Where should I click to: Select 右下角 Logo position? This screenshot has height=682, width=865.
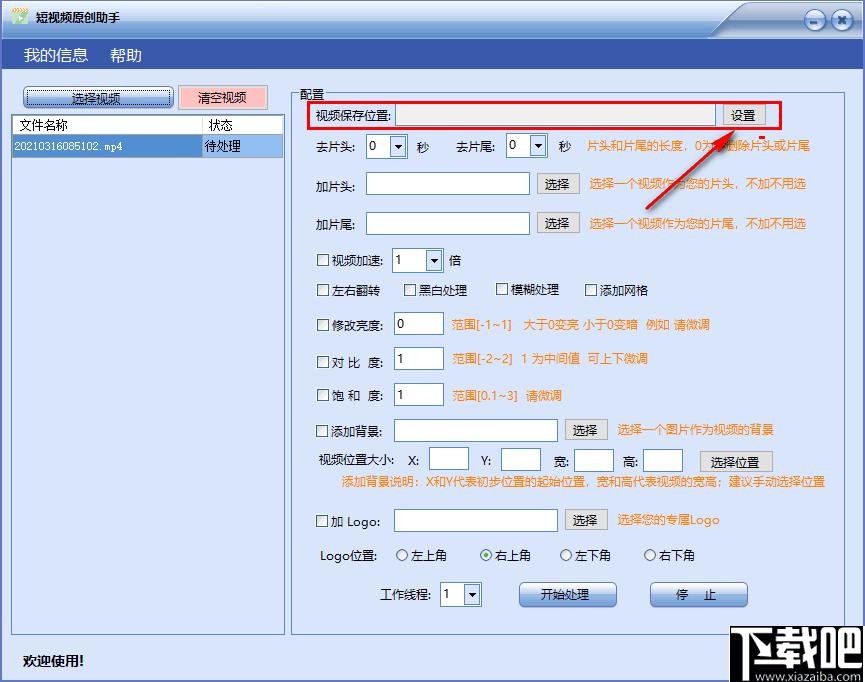[650, 555]
